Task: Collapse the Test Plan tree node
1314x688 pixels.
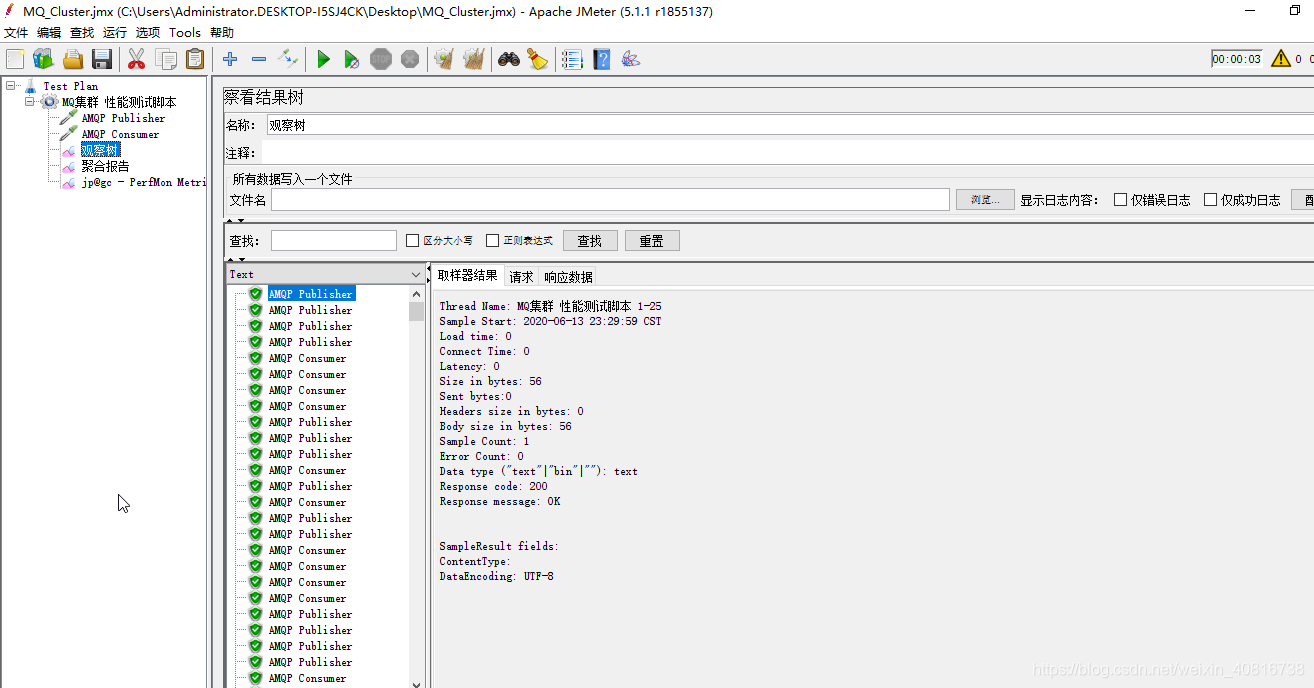Action: click(11, 86)
